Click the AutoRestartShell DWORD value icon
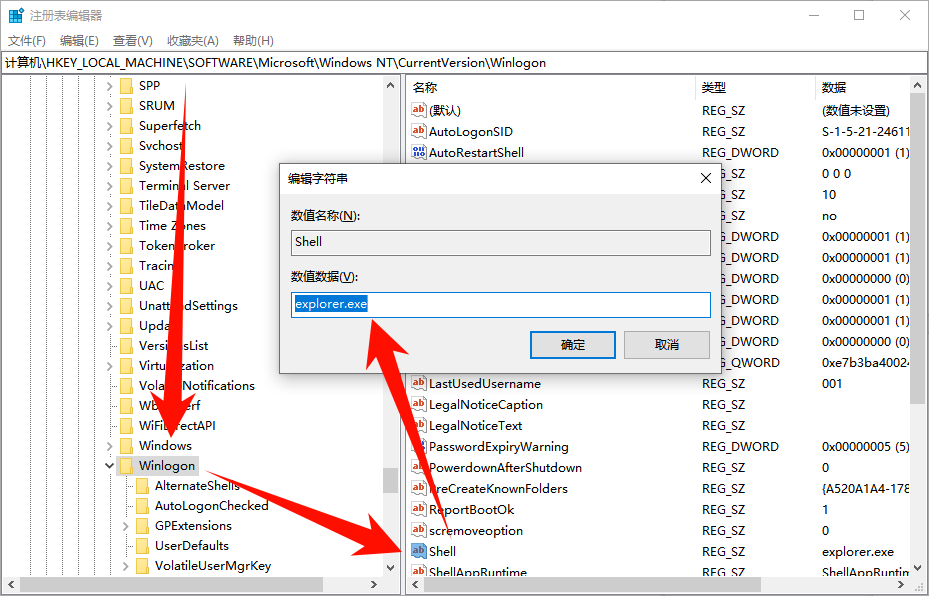The width and height of the screenshot is (929, 596). point(419,152)
